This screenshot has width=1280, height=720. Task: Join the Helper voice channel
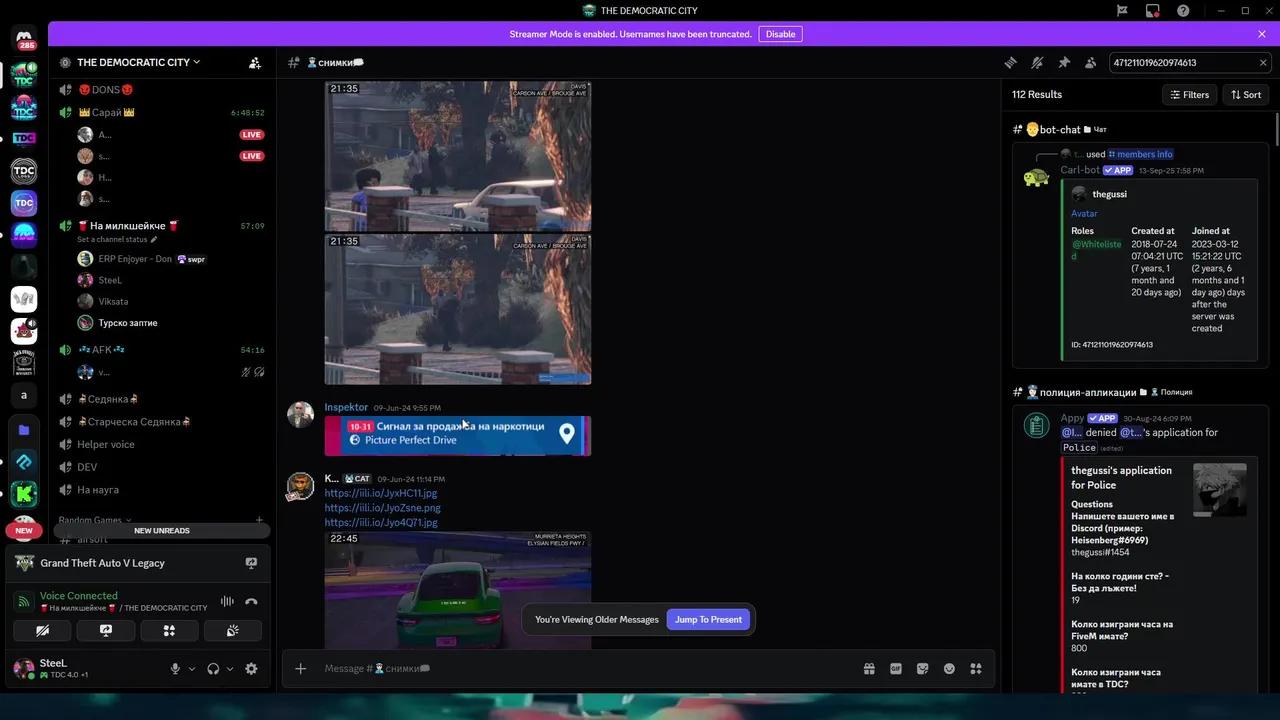point(160,444)
